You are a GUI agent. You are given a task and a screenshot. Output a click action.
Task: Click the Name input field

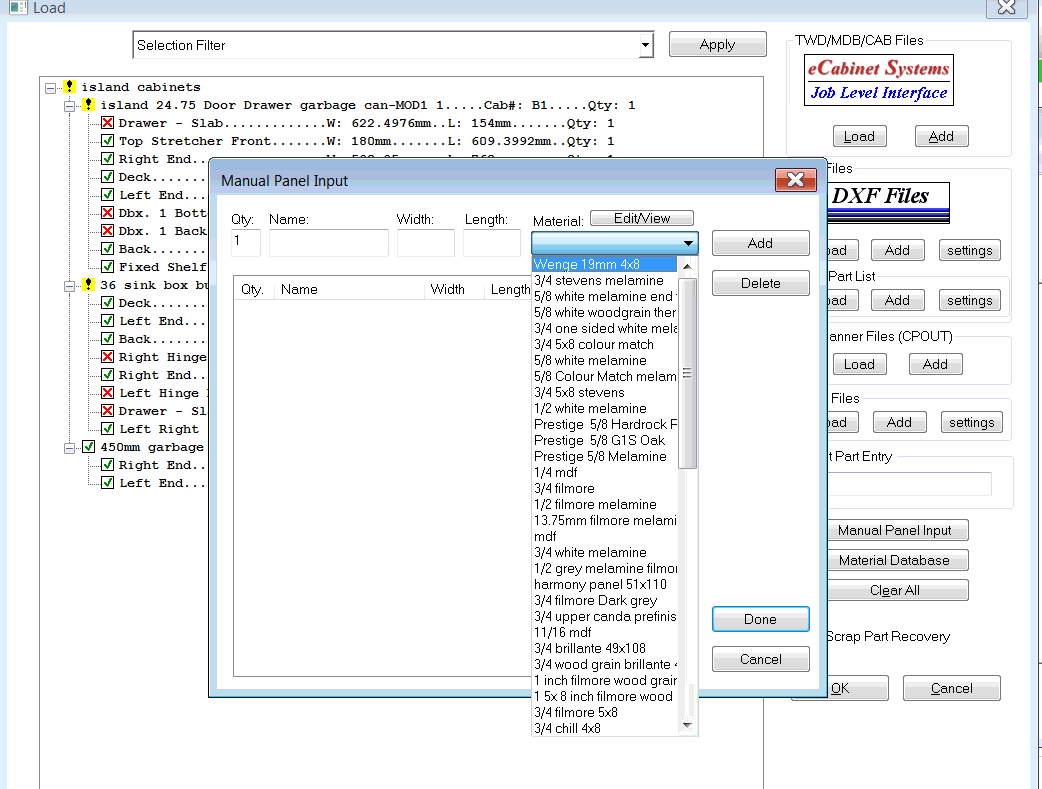coord(328,243)
